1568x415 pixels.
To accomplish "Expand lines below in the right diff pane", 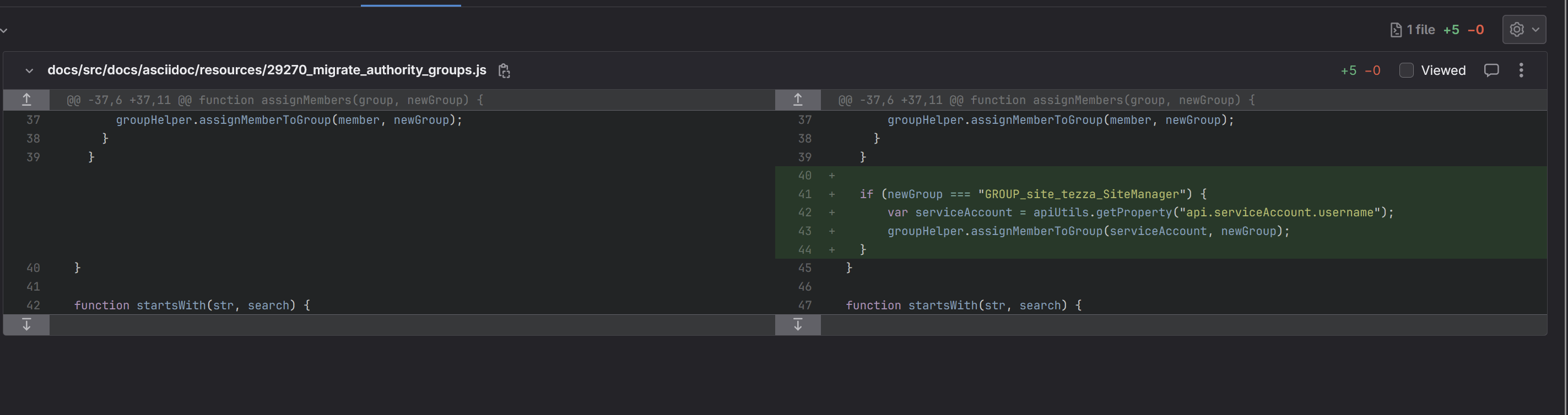I will (x=798, y=324).
